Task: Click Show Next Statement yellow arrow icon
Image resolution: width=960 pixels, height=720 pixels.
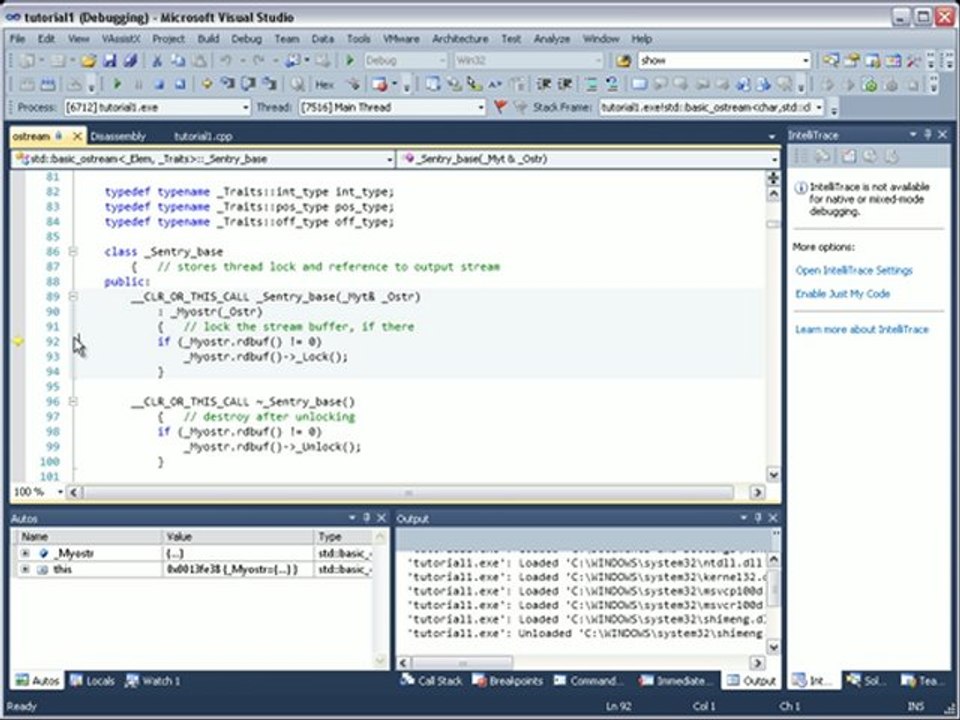Action: tap(207, 84)
